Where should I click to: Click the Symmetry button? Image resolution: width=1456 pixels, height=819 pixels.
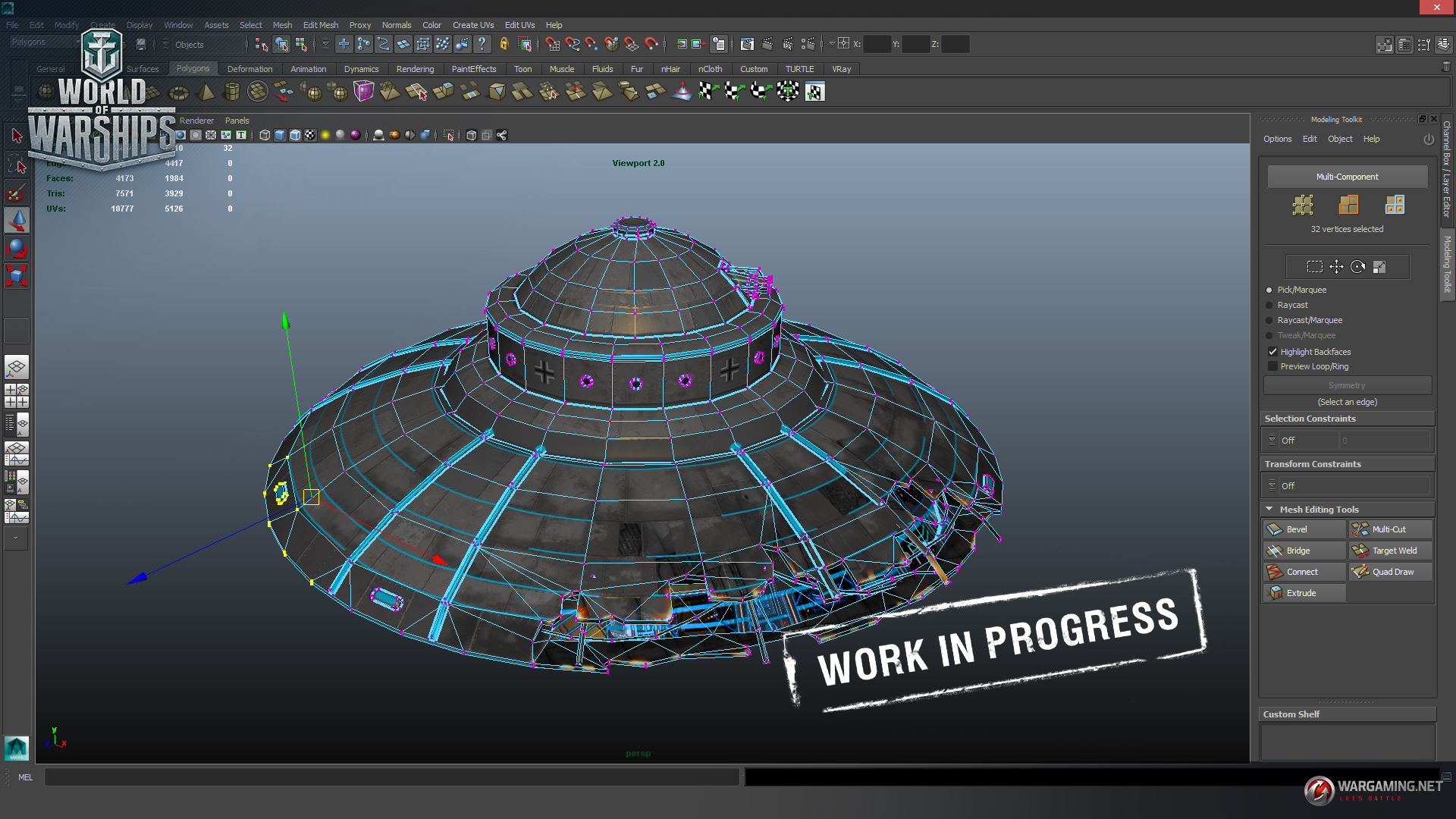pyautogui.click(x=1347, y=385)
